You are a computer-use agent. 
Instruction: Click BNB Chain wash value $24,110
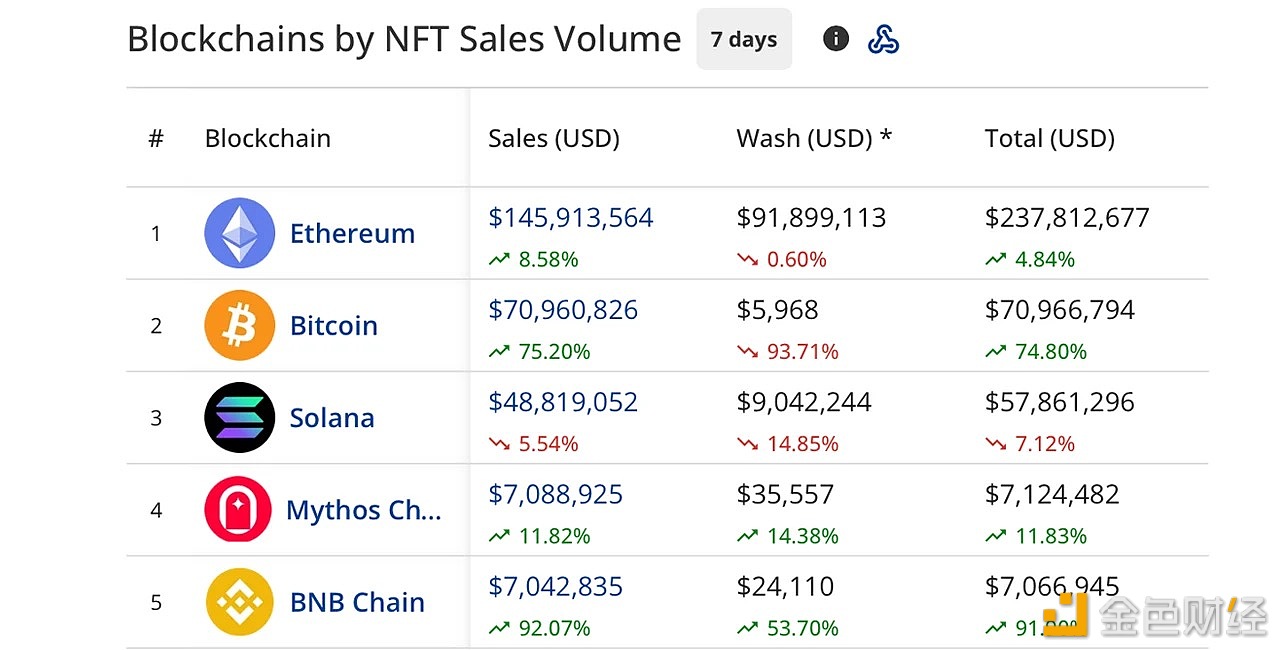(x=785, y=586)
